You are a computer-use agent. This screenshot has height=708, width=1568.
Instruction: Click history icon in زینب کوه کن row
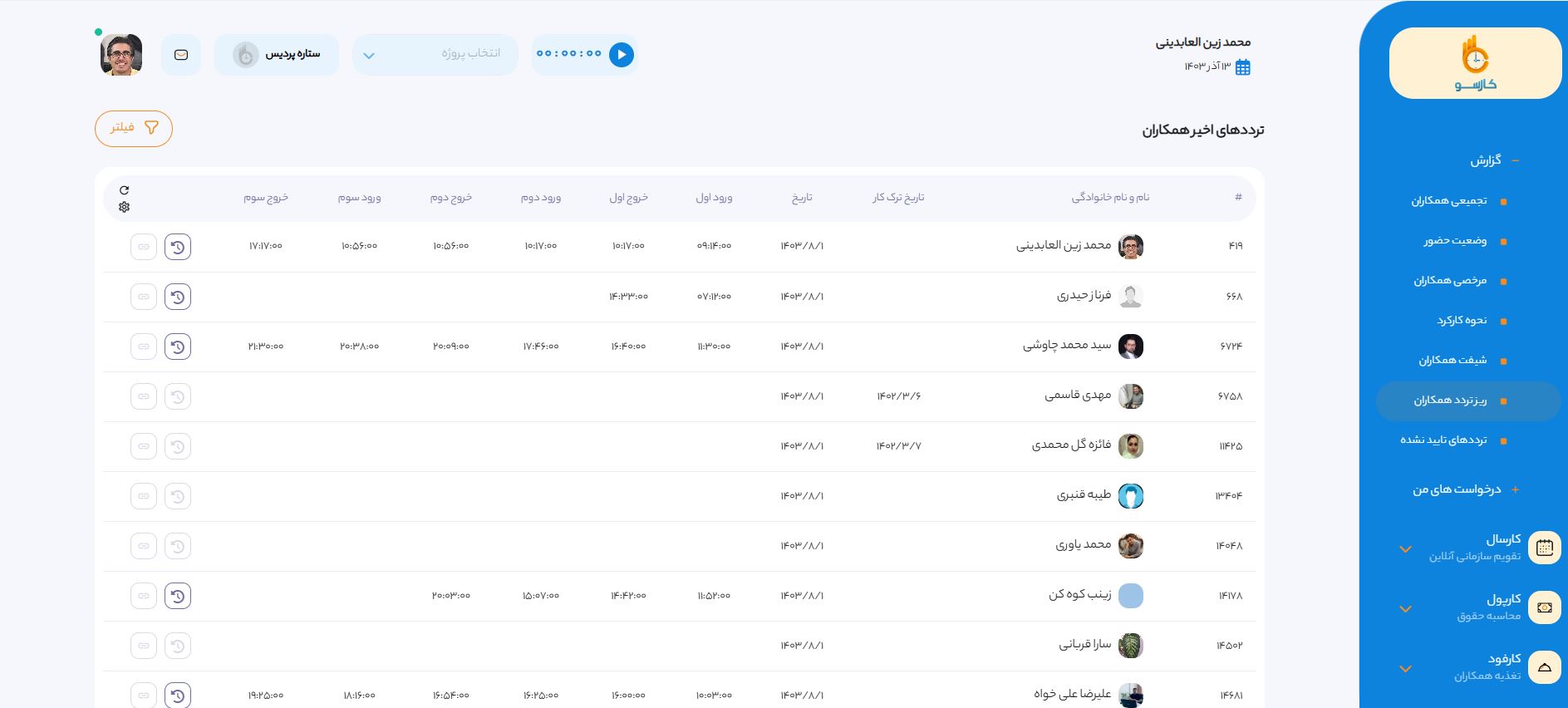pyautogui.click(x=178, y=596)
